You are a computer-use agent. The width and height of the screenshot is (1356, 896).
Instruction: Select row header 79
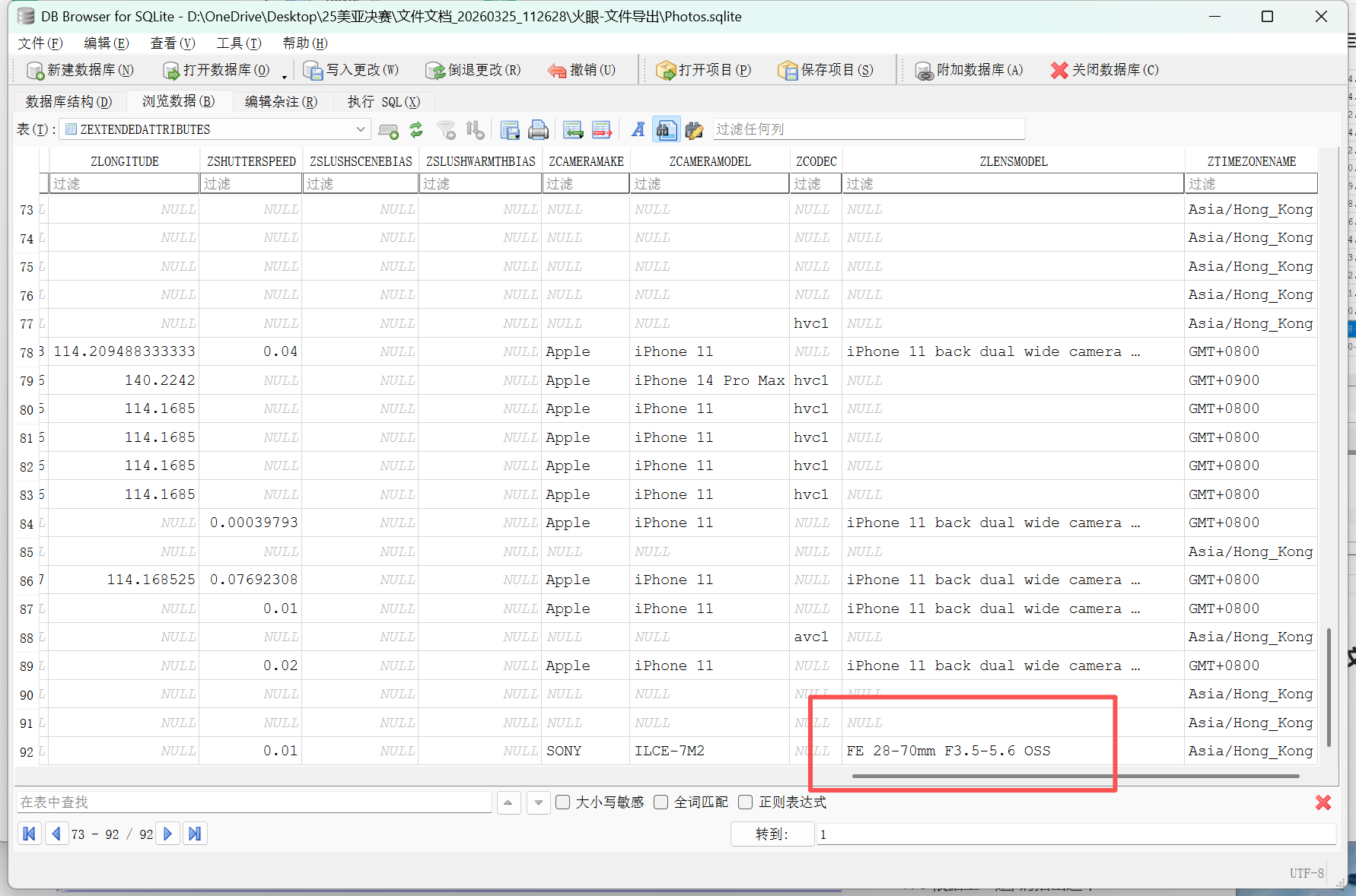(27, 380)
